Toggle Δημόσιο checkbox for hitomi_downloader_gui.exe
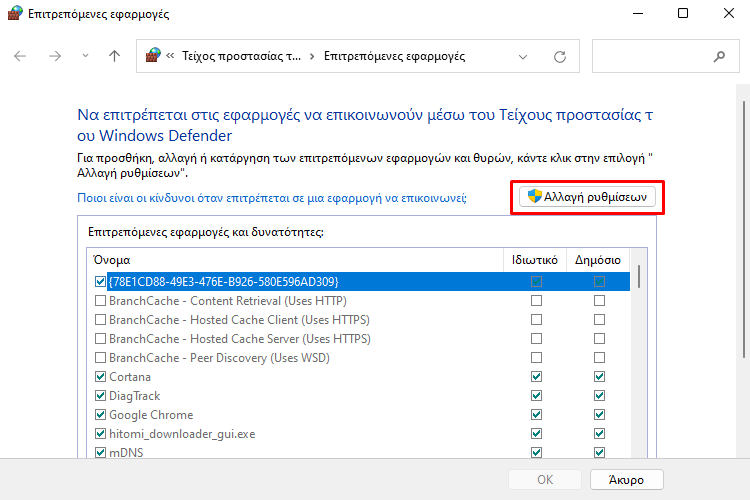 coord(599,434)
